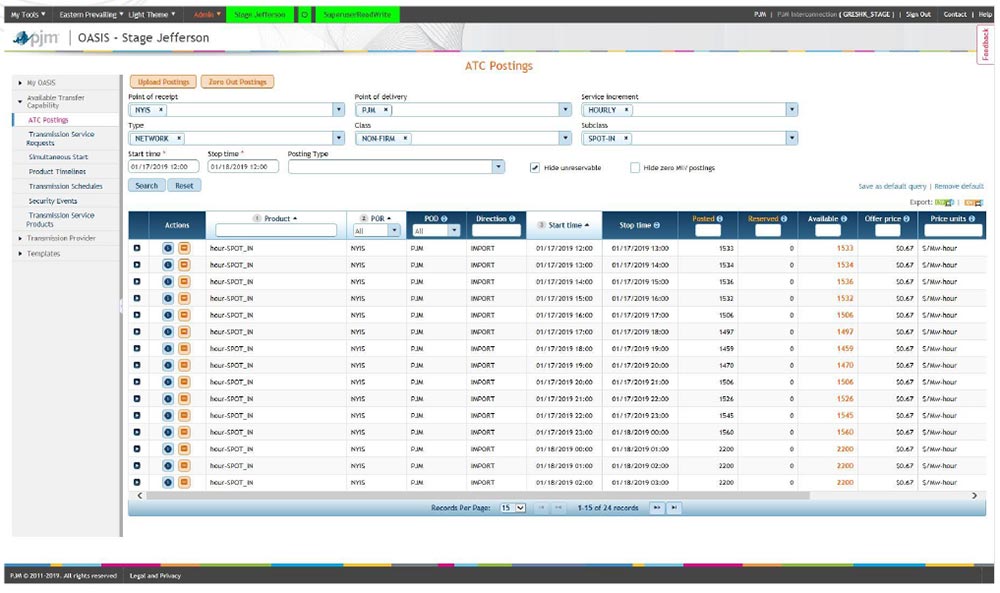The image size is (1000, 593).
Task: Enable Hide zero MW postings checkbox
Action: (635, 168)
